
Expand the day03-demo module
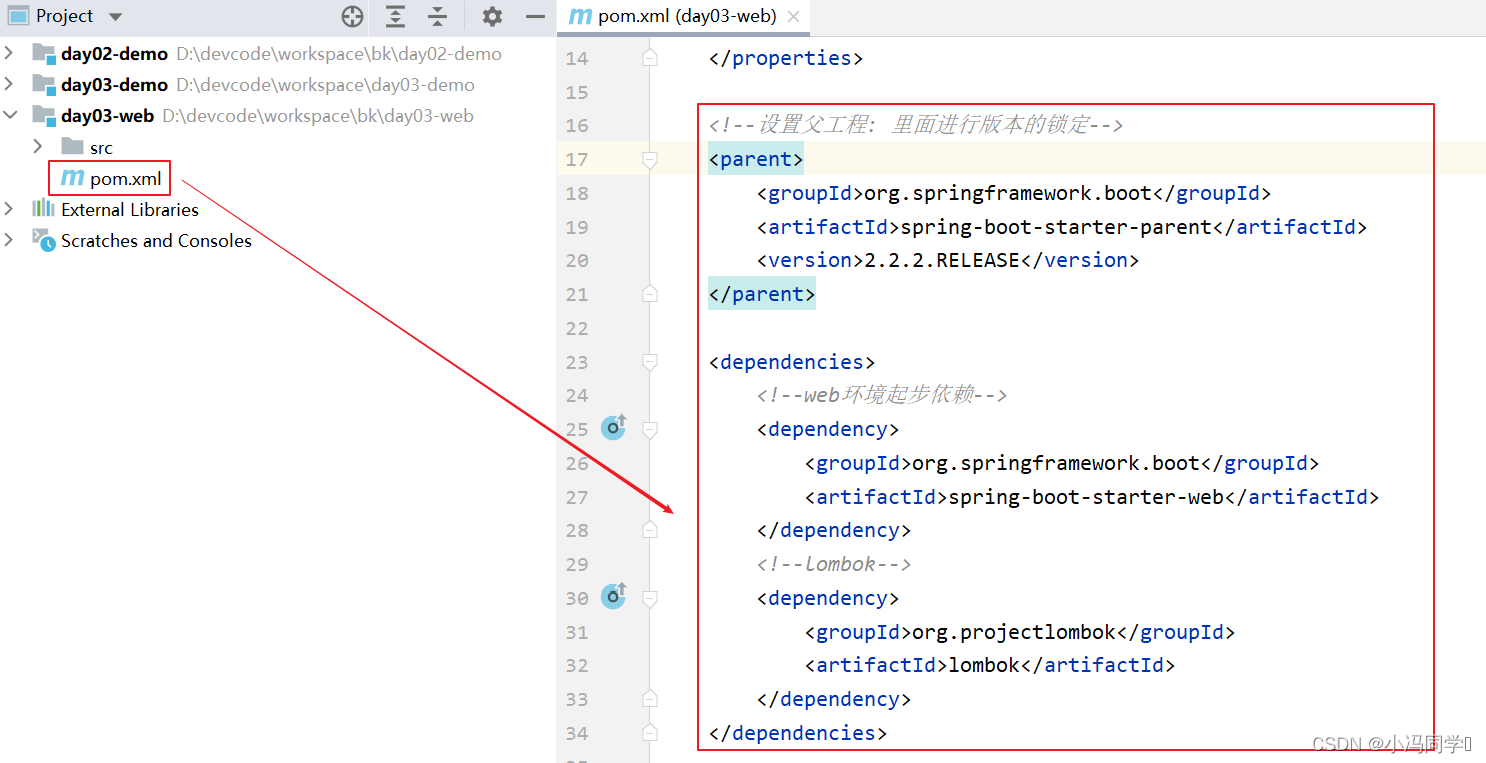click(9, 84)
